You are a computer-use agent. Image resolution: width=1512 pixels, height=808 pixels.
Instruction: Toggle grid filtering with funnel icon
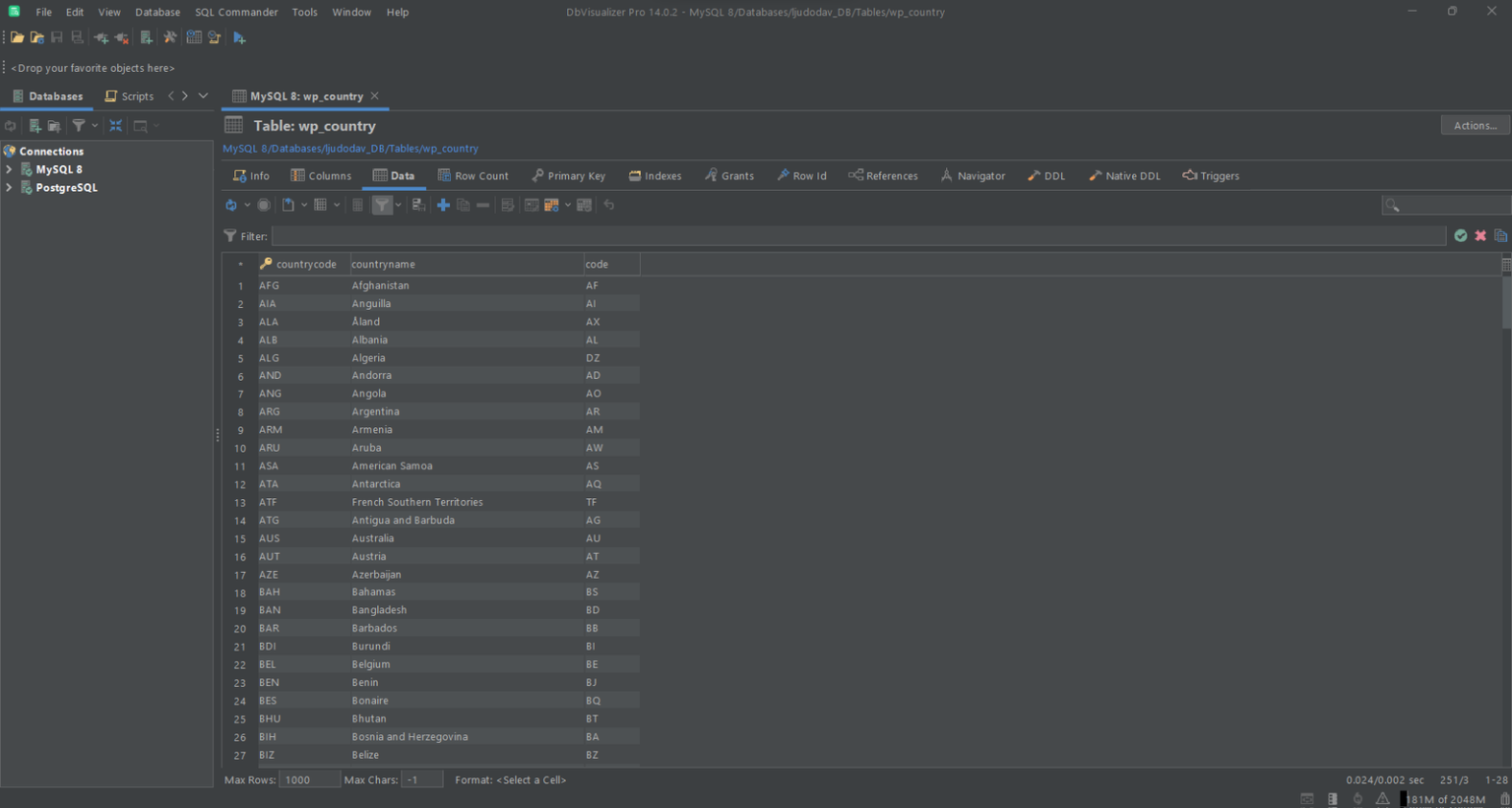[x=382, y=205]
